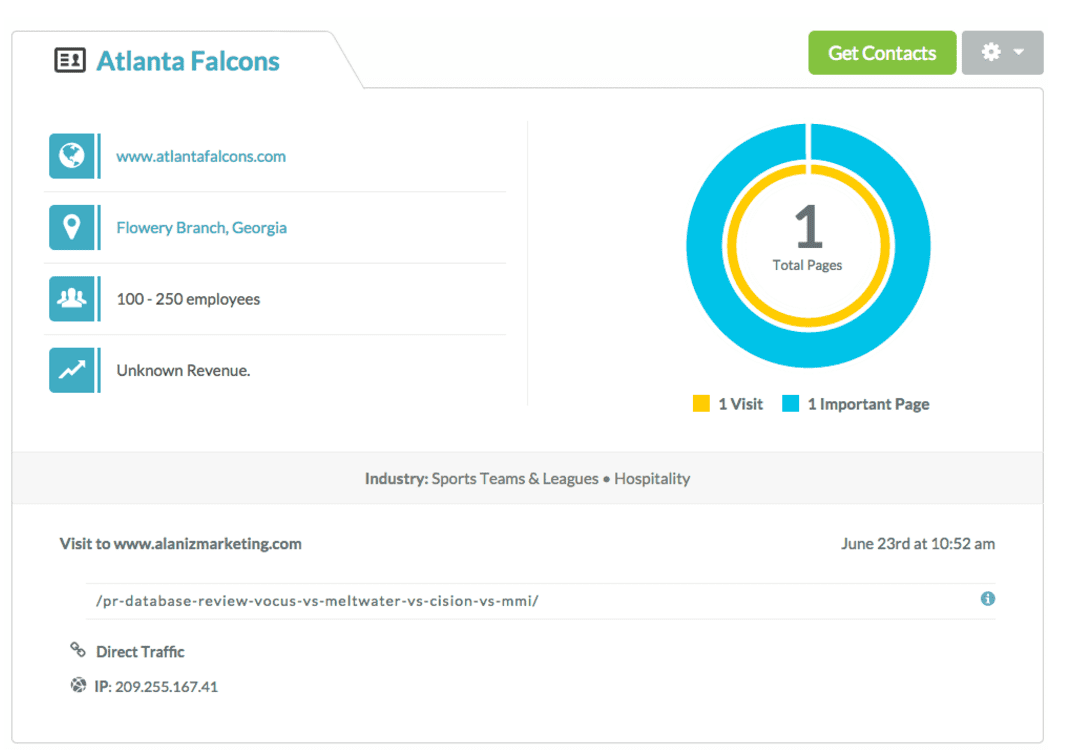The image size is (1065, 750).
Task: Click the contact card icon beside Atlanta Falcons
Action: [x=69, y=61]
